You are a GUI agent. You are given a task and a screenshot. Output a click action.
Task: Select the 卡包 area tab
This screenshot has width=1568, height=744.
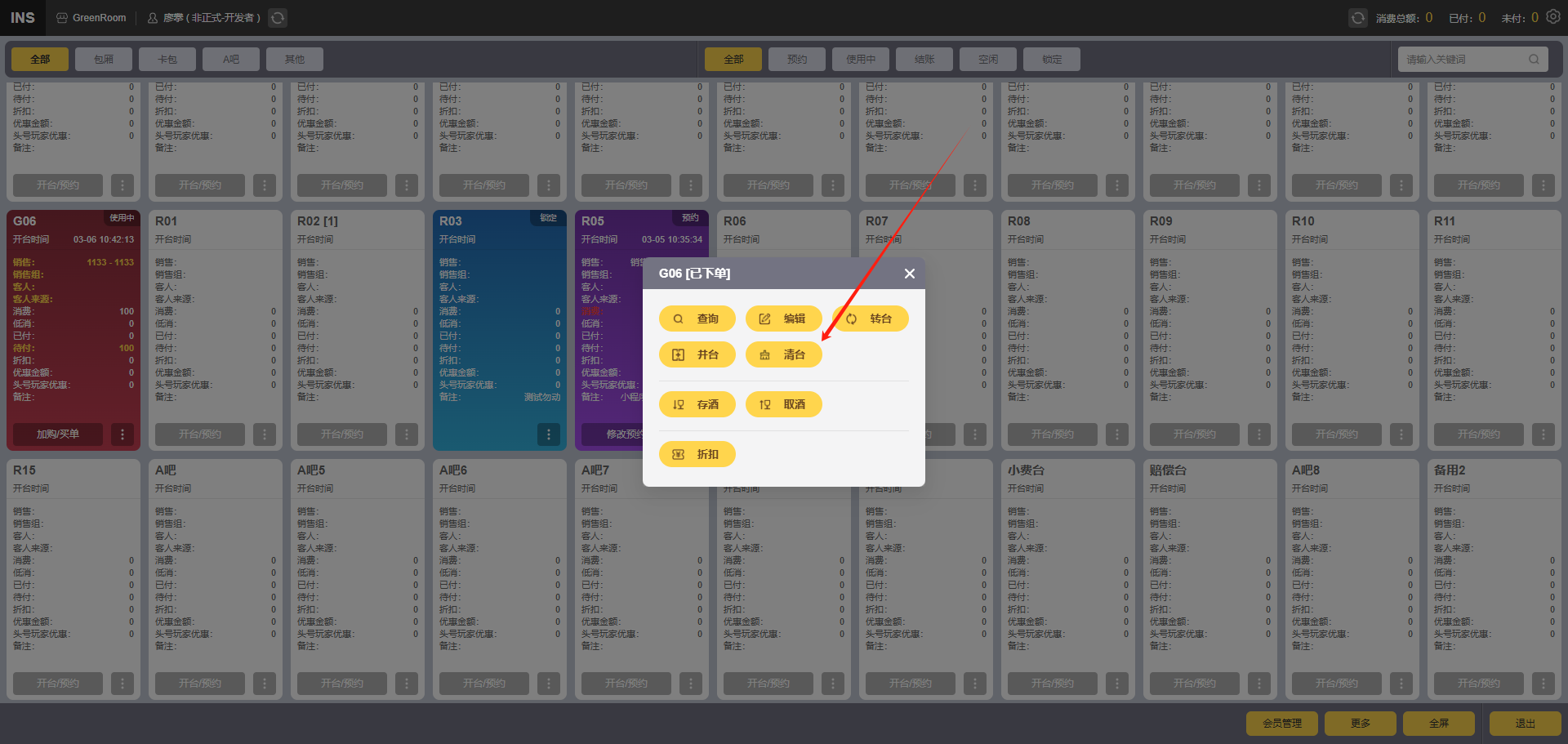coord(167,59)
